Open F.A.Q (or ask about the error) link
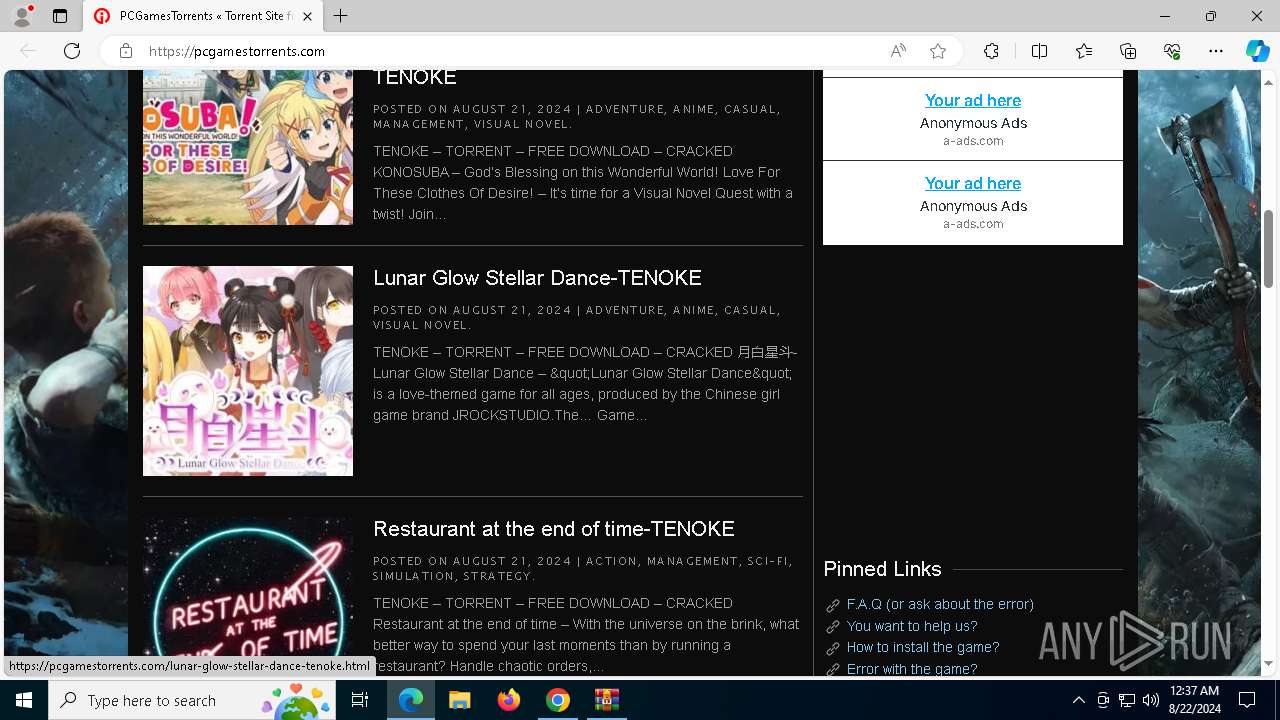Screen dimensions: 1280x720 coord(940,604)
